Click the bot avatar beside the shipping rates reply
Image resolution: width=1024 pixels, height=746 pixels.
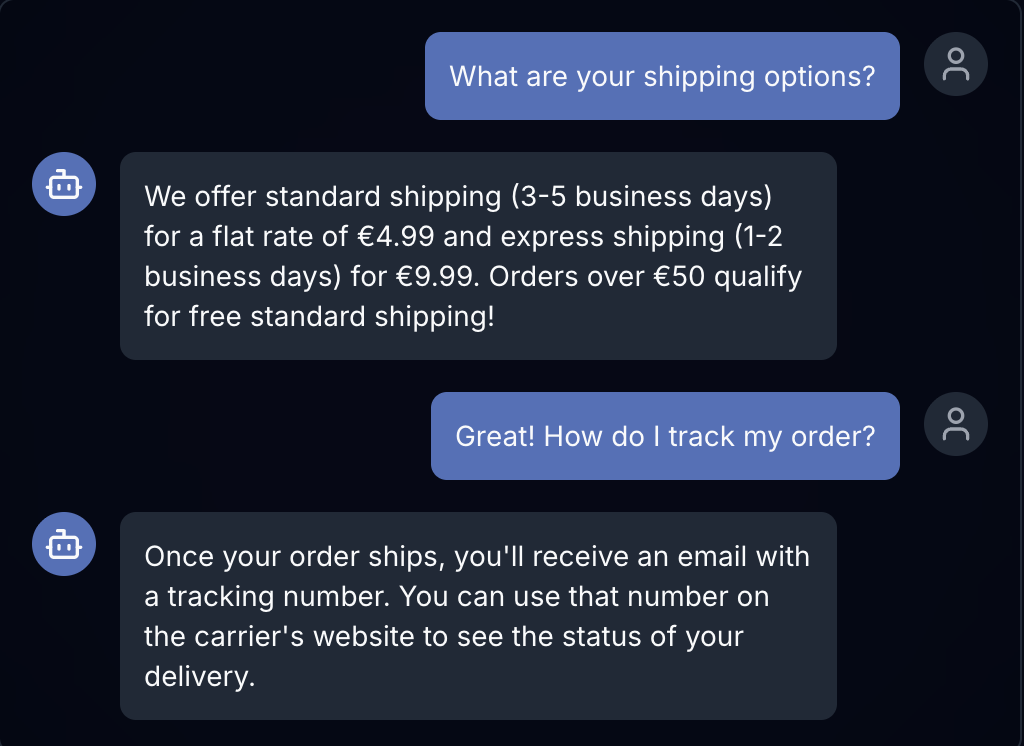tap(64, 184)
